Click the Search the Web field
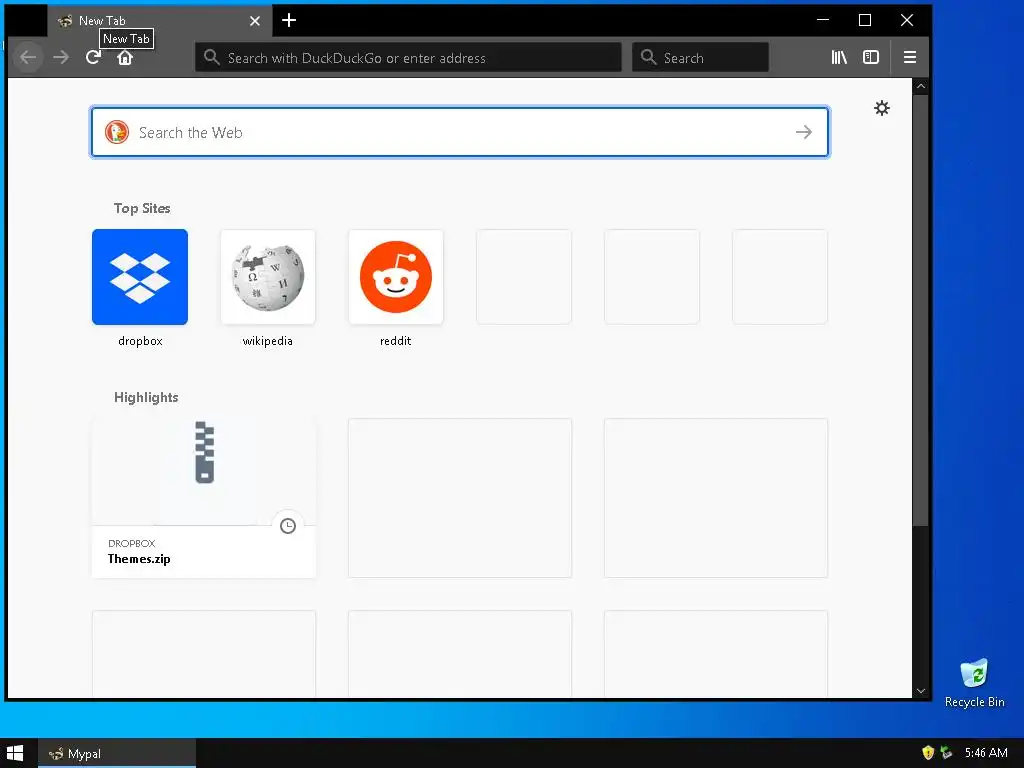Screen dimensions: 1024x768 point(460,132)
